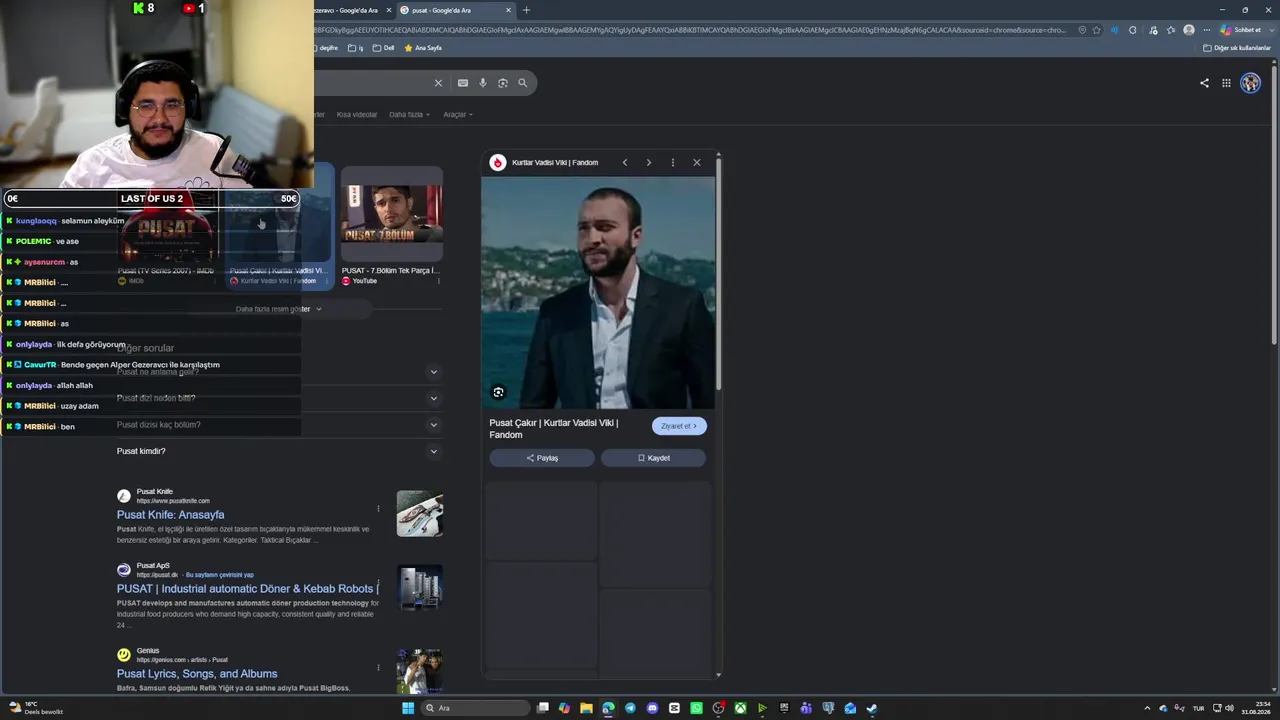
Task: Click the Fandom logo in preview header
Action: tap(498, 162)
